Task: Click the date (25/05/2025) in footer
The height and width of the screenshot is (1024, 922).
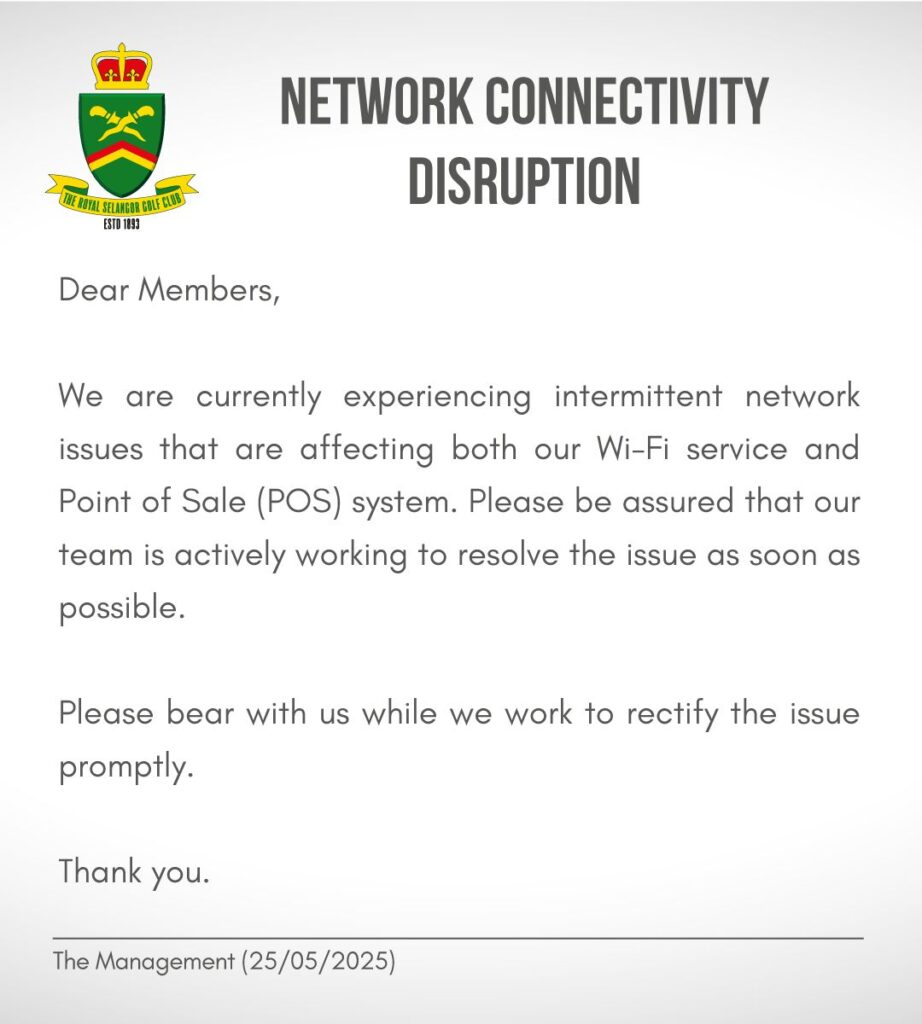Action: coord(318,961)
